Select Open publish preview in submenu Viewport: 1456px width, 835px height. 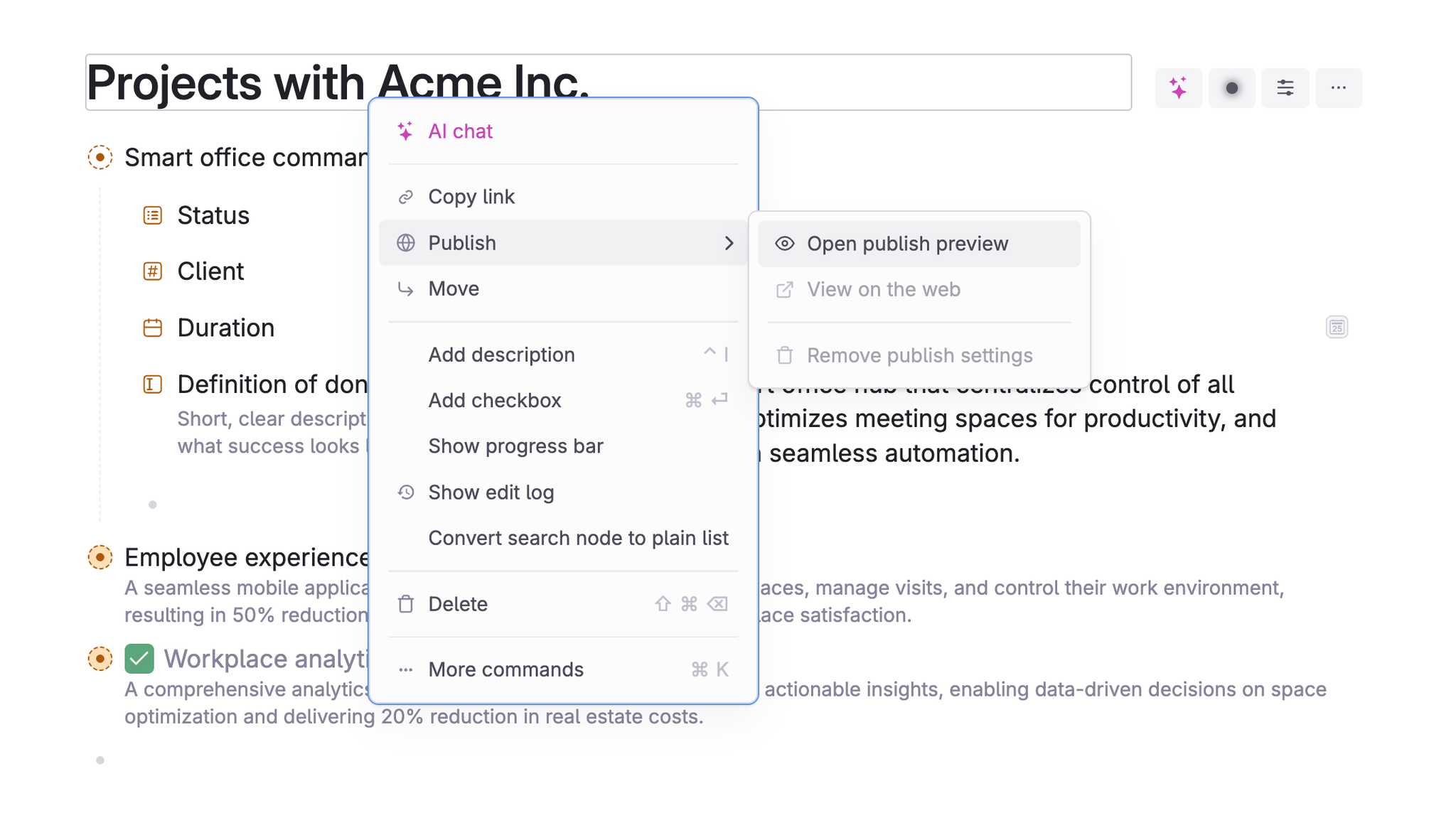pos(919,244)
